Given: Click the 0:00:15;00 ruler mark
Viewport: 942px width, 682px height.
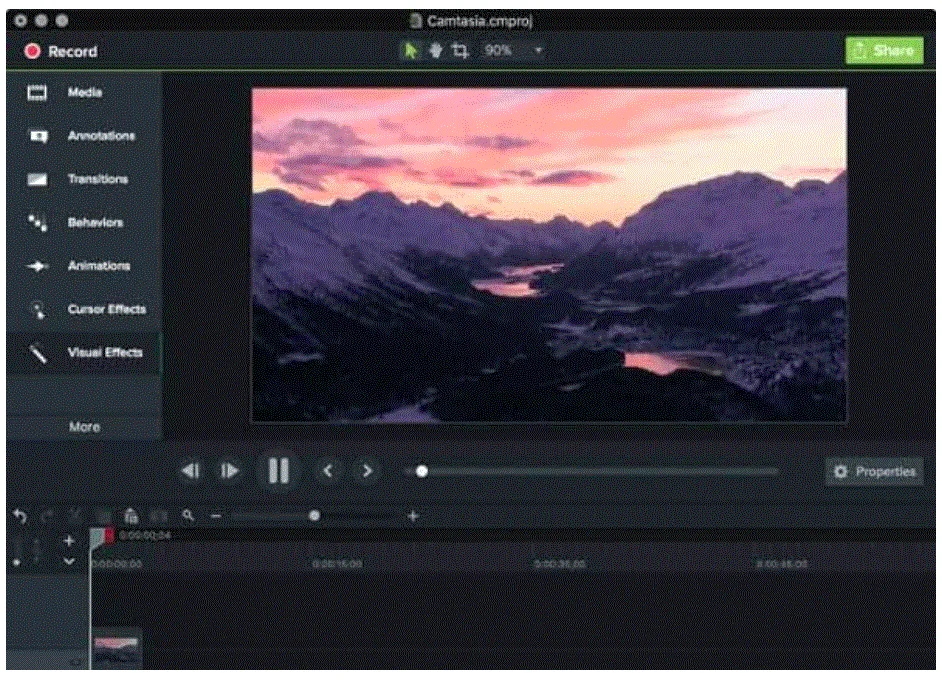Looking at the screenshot, I should 338,564.
